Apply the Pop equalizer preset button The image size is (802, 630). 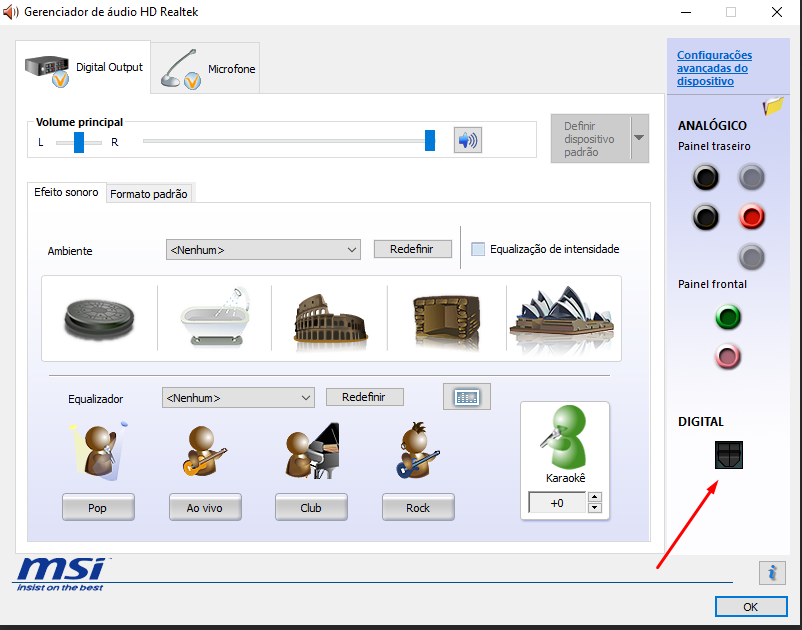(x=98, y=507)
